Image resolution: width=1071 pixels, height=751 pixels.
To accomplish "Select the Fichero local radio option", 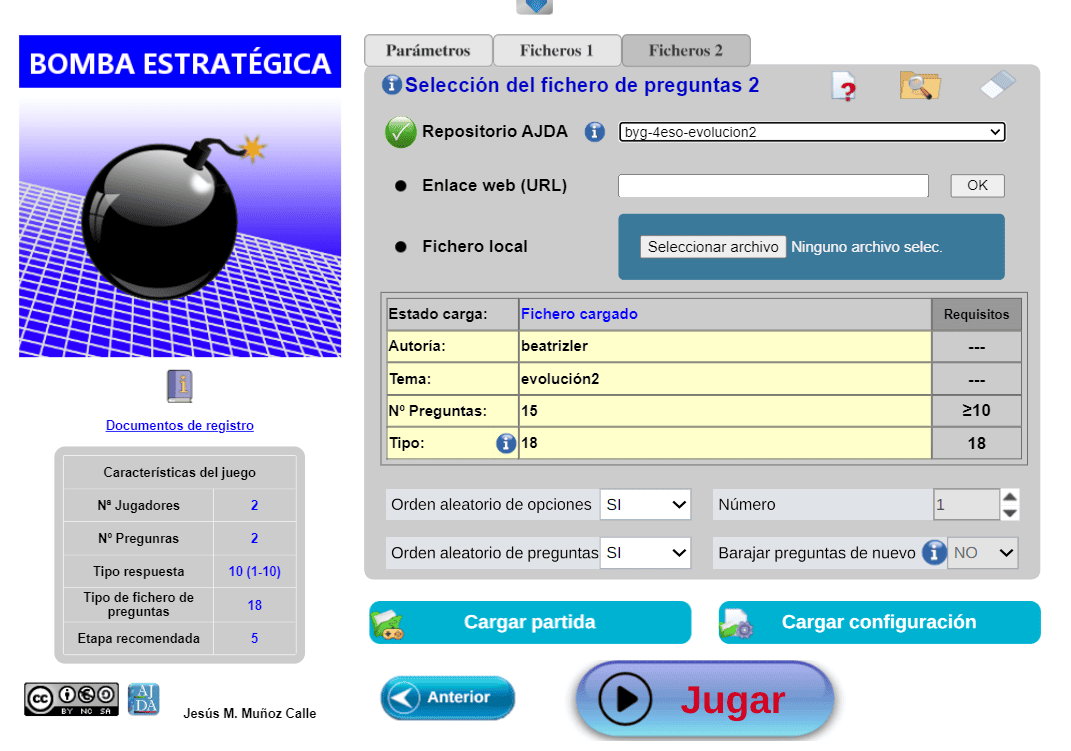I will click(x=401, y=247).
